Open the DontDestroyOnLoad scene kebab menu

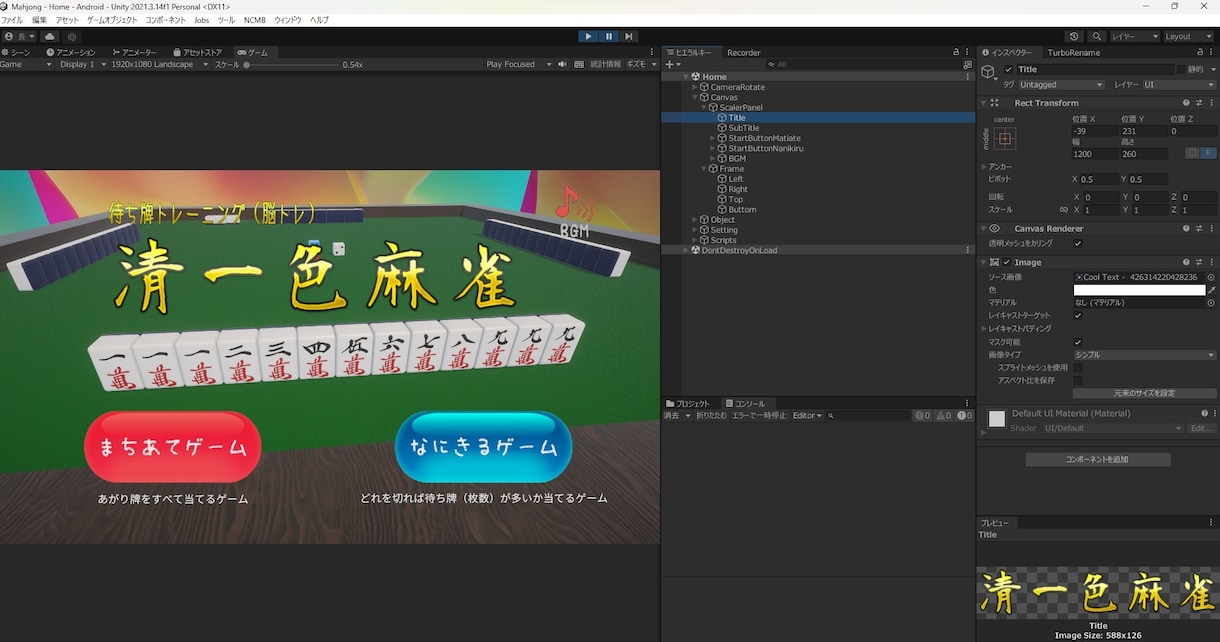point(967,250)
